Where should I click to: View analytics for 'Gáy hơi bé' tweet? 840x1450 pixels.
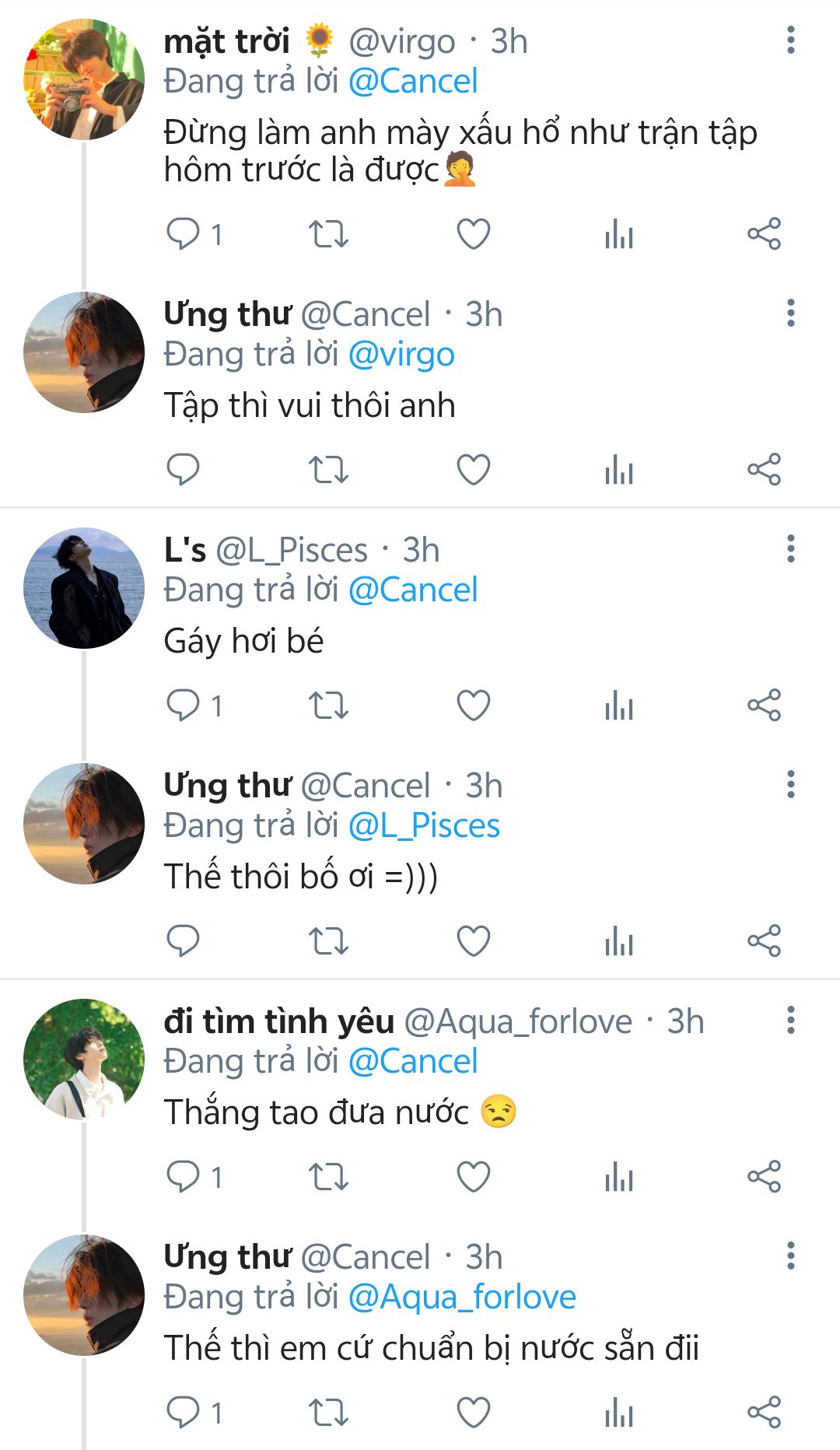[619, 706]
